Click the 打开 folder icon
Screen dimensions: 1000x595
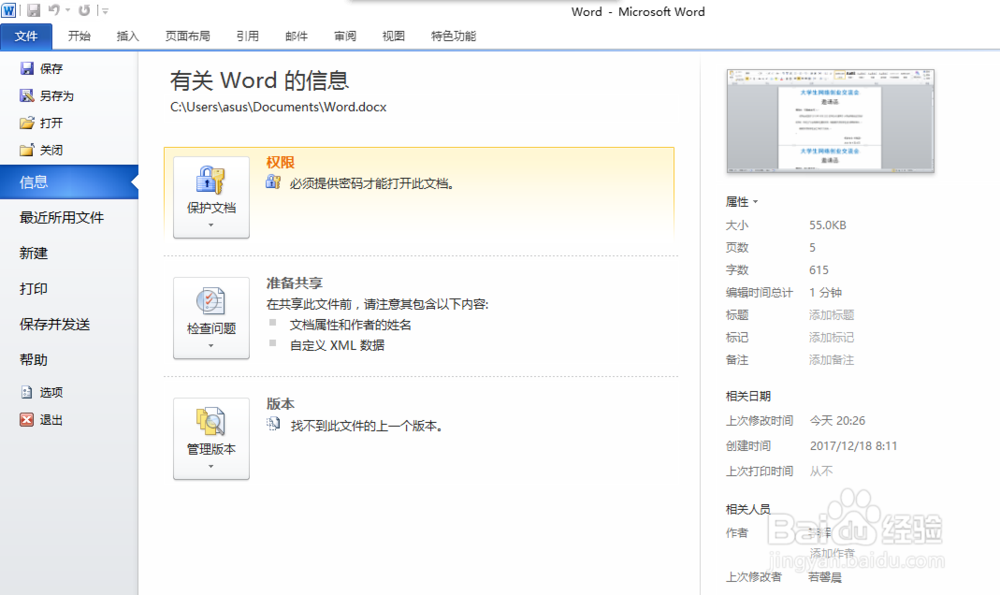(x=27, y=123)
